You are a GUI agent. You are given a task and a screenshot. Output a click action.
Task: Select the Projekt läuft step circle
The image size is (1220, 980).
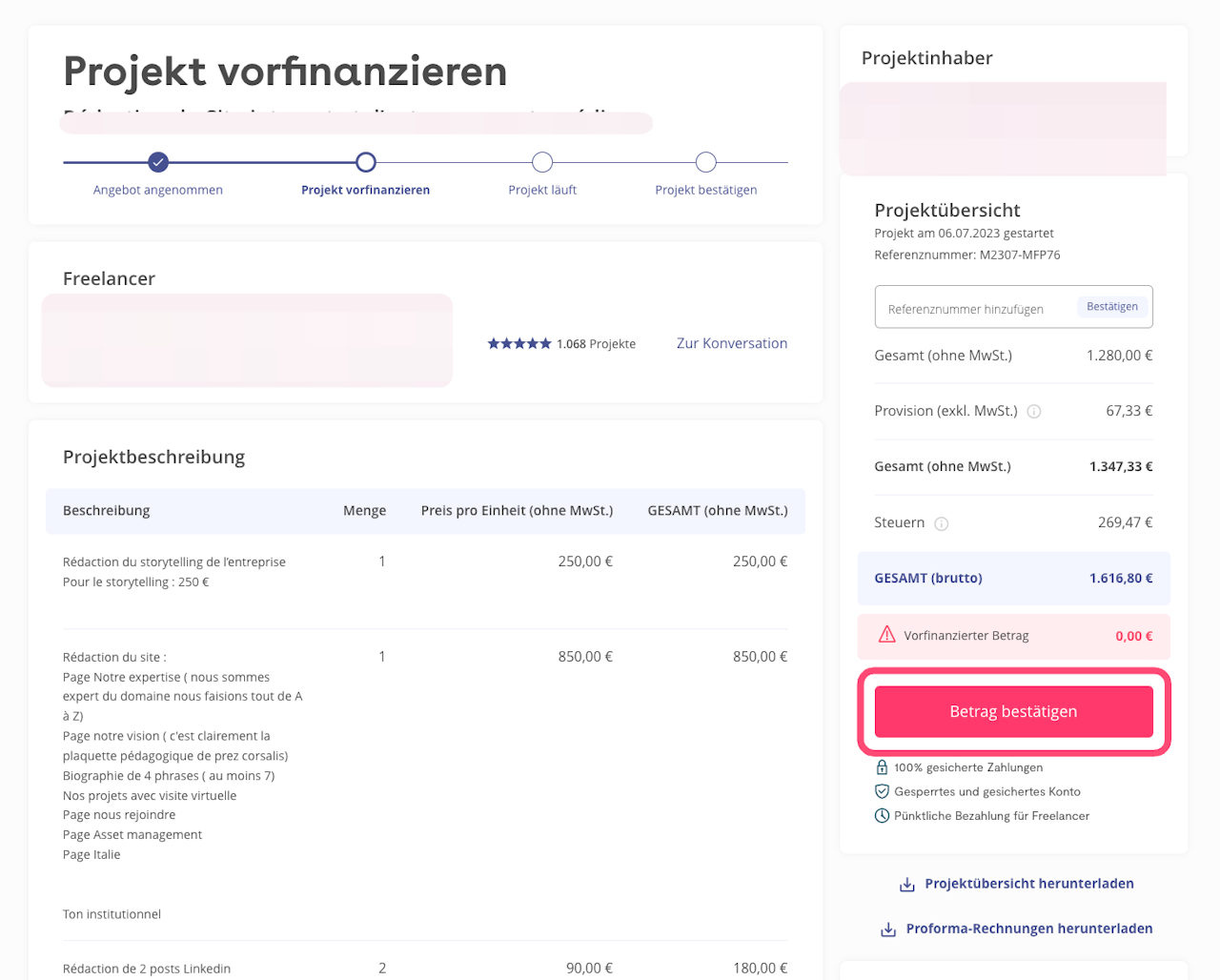point(542,162)
